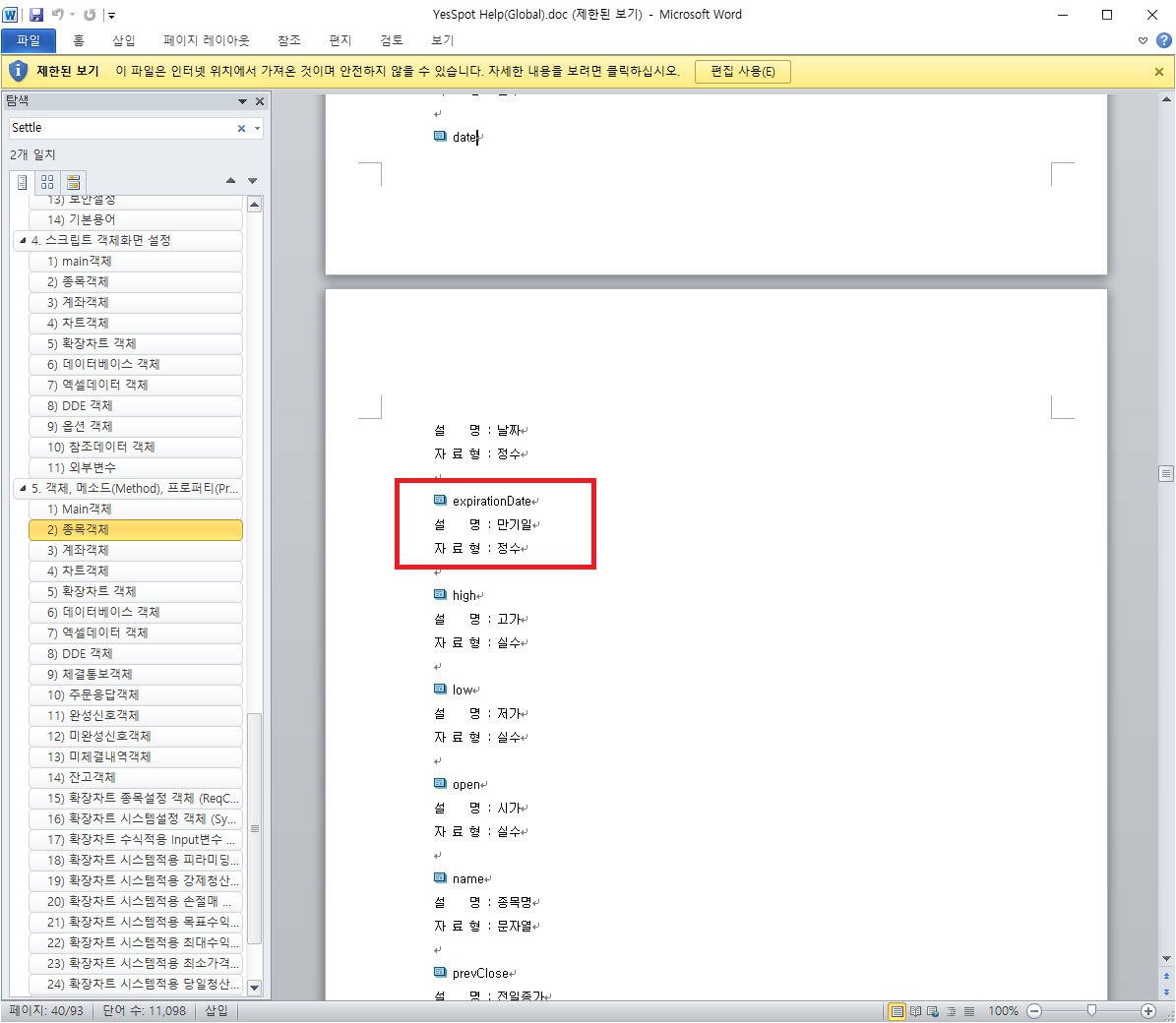This screenshot has height=1023, width=1176.
Task: Open the 파일 tab
Action: [x=29, y=40]
